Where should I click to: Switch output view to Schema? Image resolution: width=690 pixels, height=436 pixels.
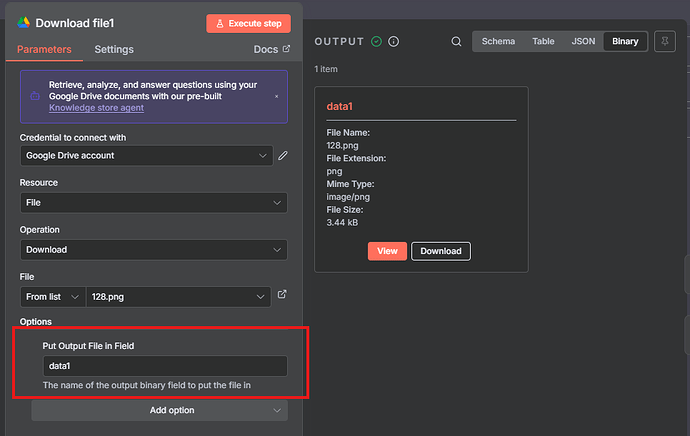[x=498, y=42]
